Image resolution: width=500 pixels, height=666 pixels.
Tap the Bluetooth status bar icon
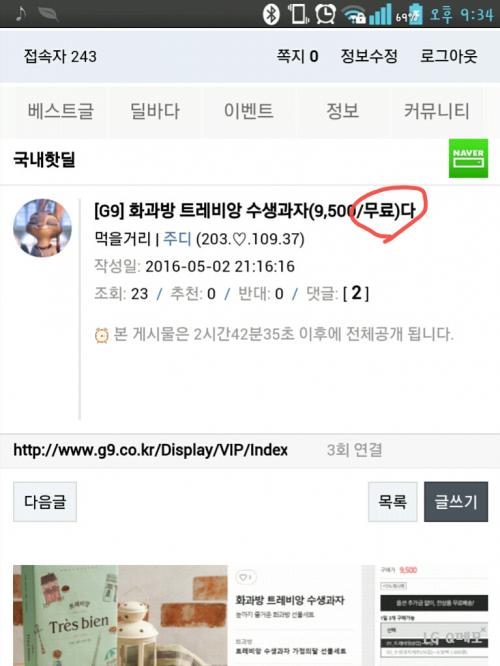271,15
